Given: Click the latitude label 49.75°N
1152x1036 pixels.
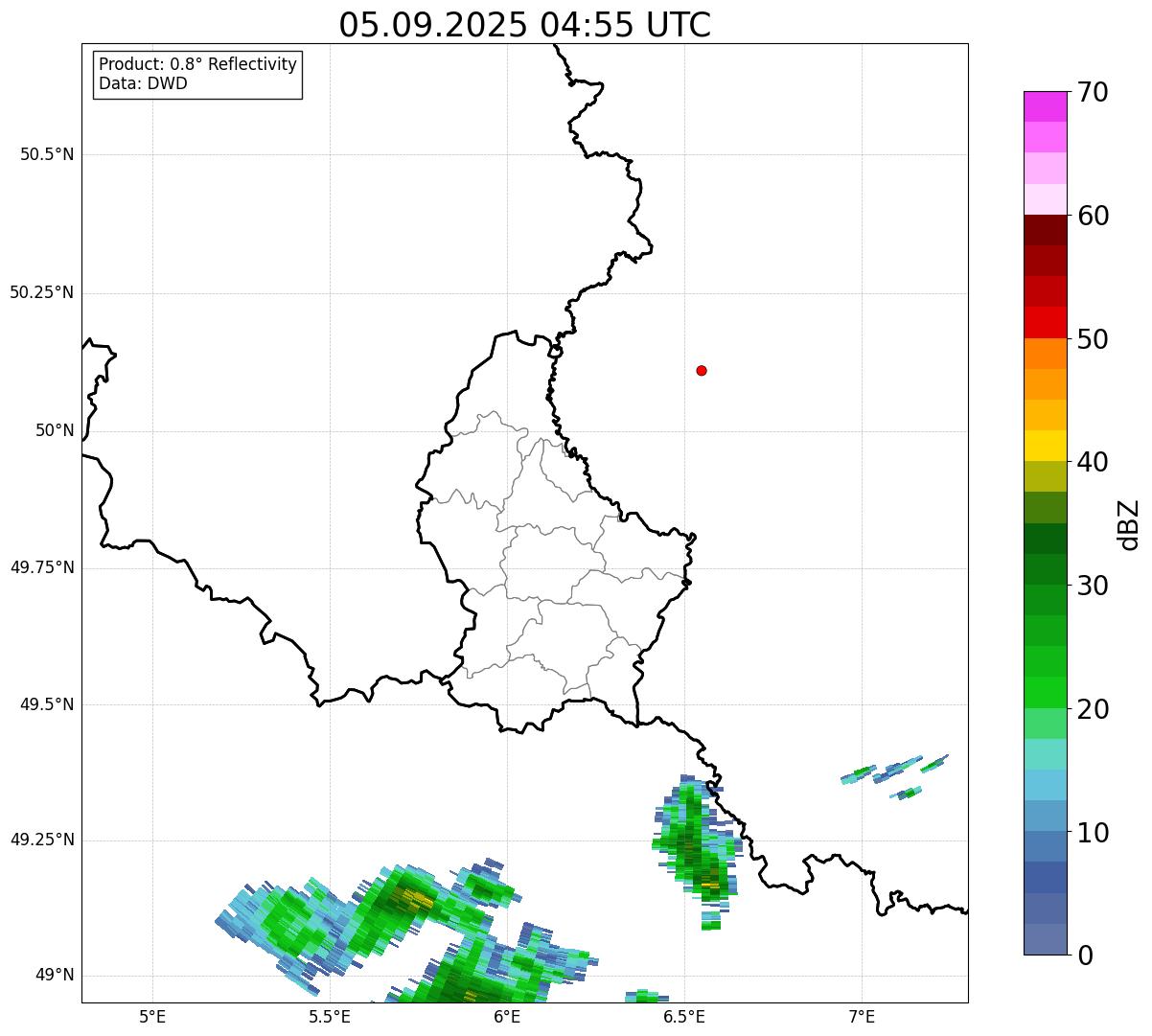Looking at the screenshot, I should click(x=42, y=567).
